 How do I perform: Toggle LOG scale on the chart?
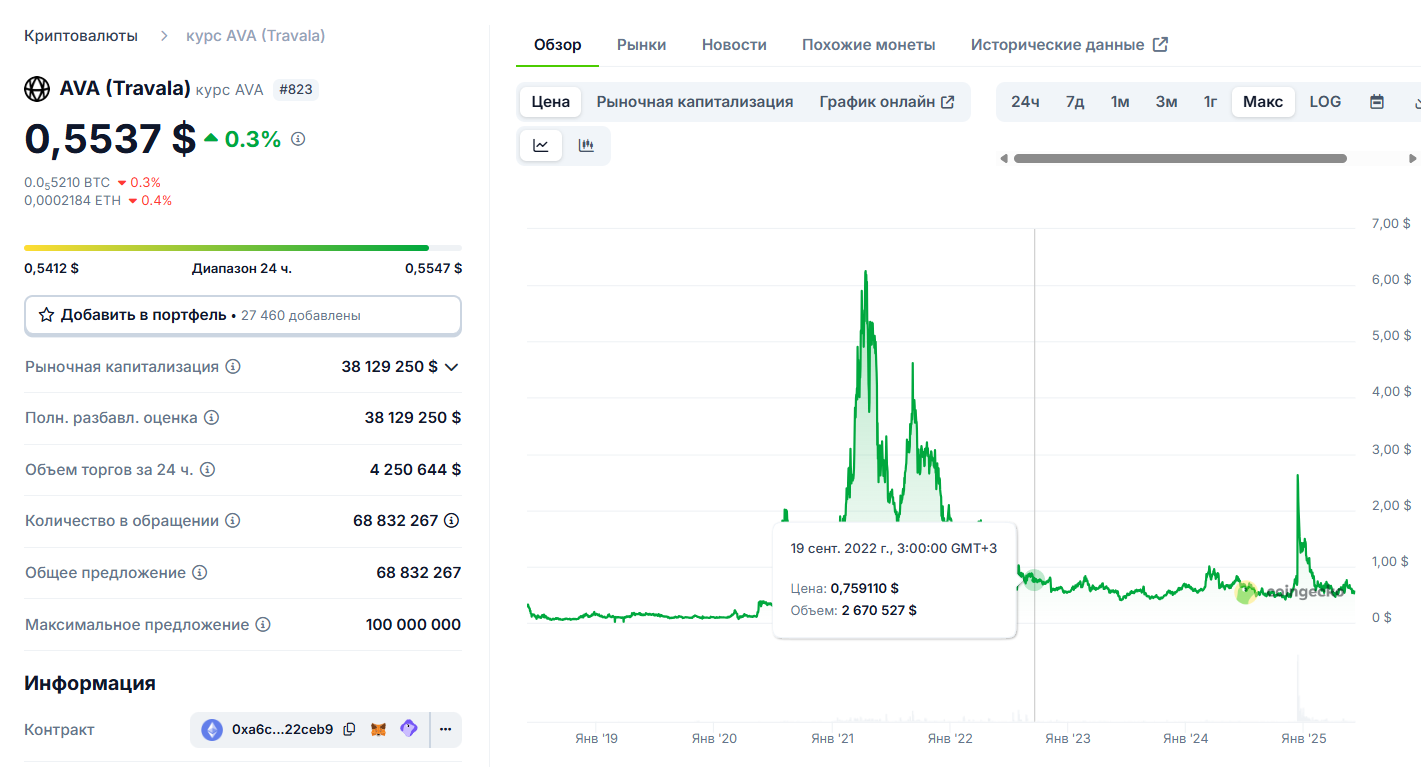click(1325, 102)
